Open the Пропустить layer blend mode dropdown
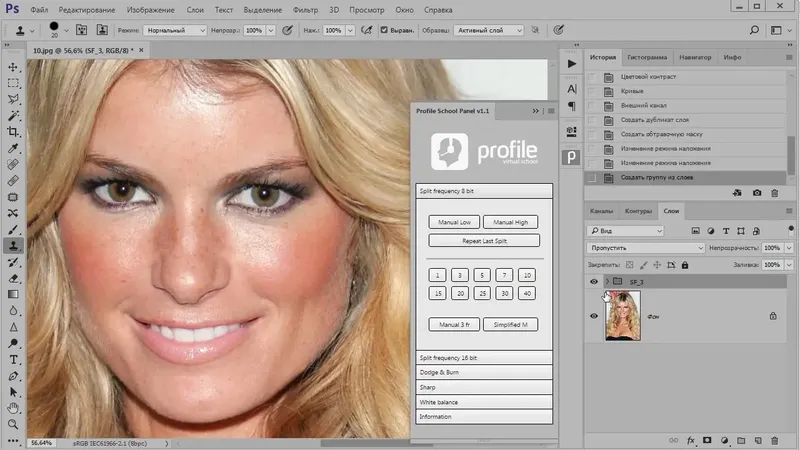Image resolution: width=800 pixels, height=450 pixels. [645, 248]
